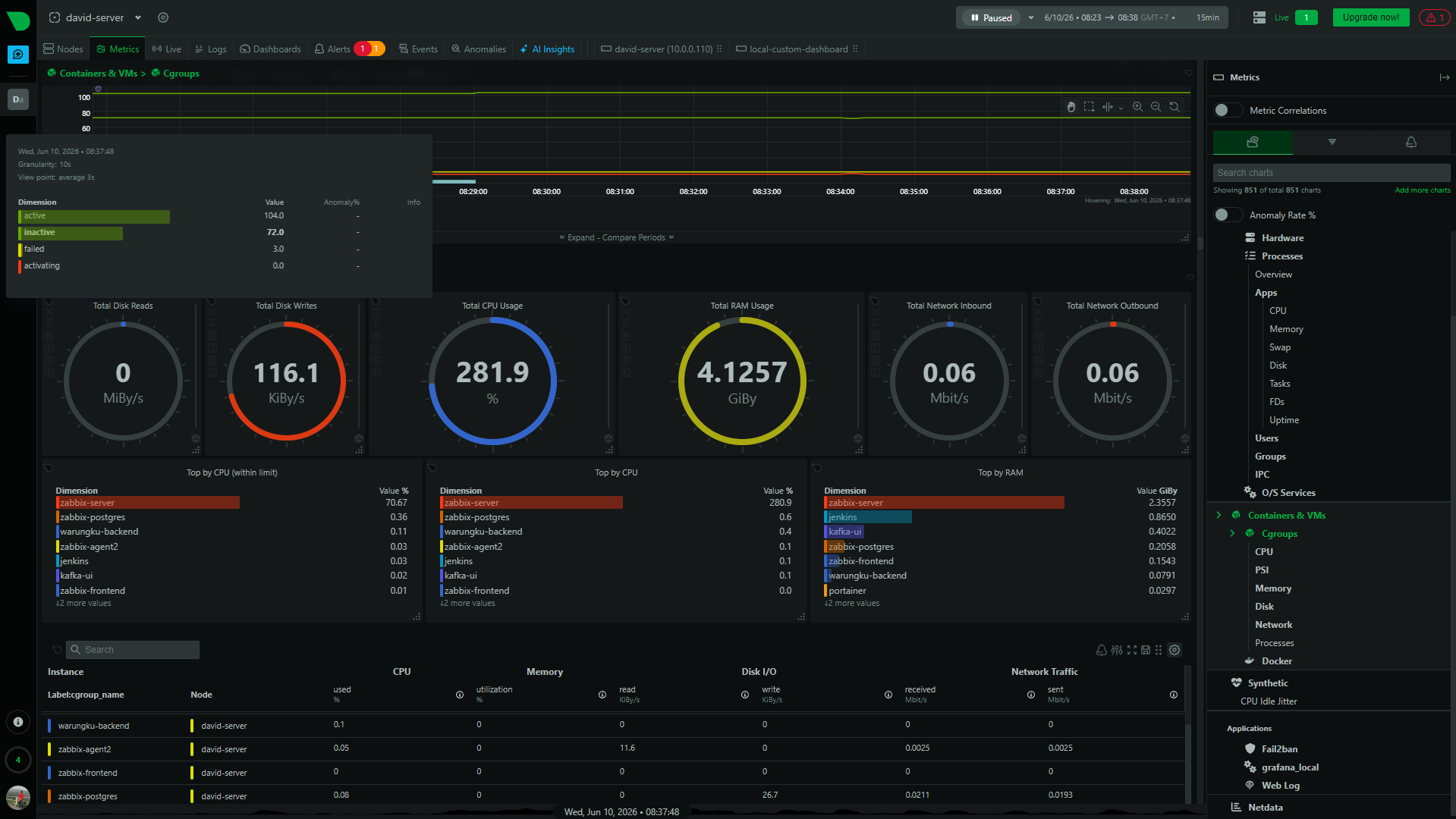Click the Live nodes count badge
Viewport: 1456px width, 819px height.
point(1306,17)
